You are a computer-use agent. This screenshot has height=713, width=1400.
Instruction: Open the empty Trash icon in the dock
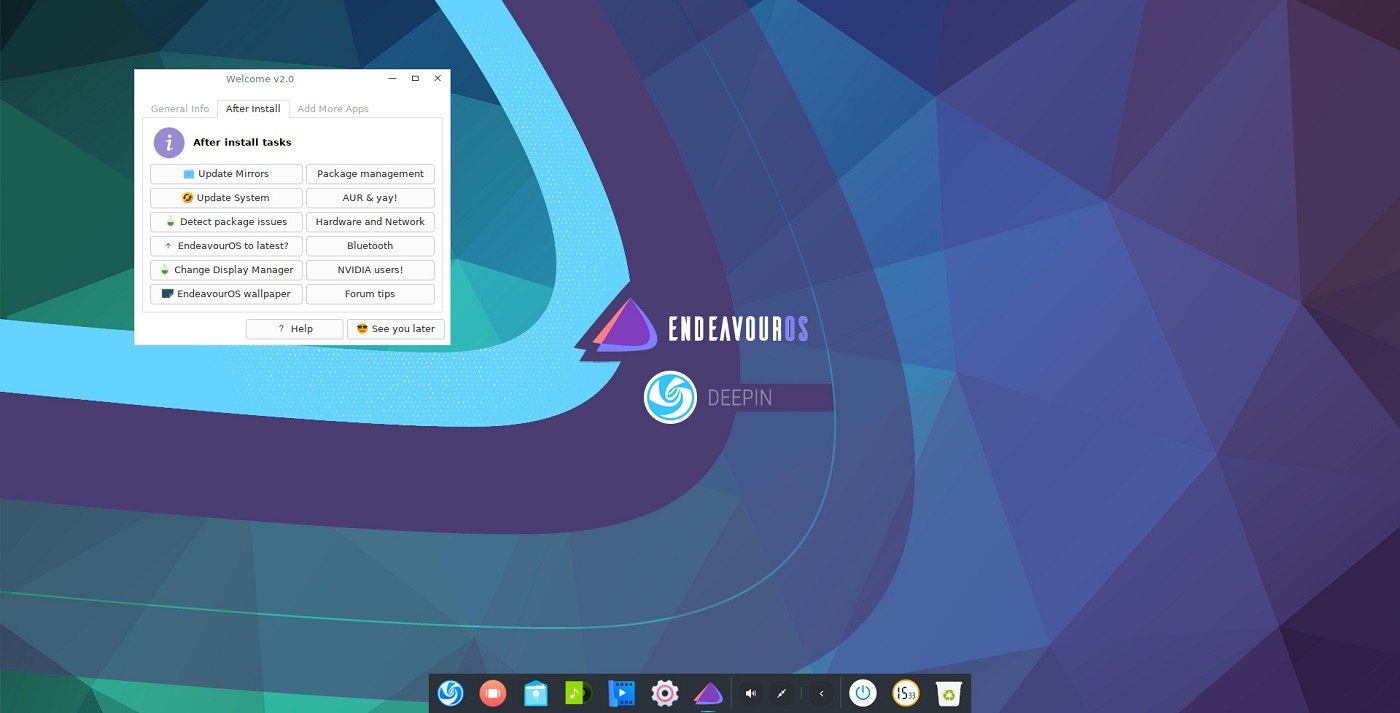(x=947, y=692)
